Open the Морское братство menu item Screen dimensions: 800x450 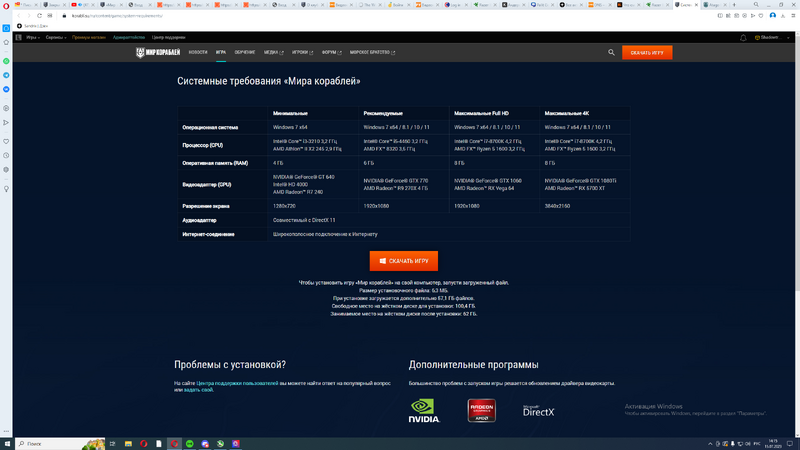(372, 52)
